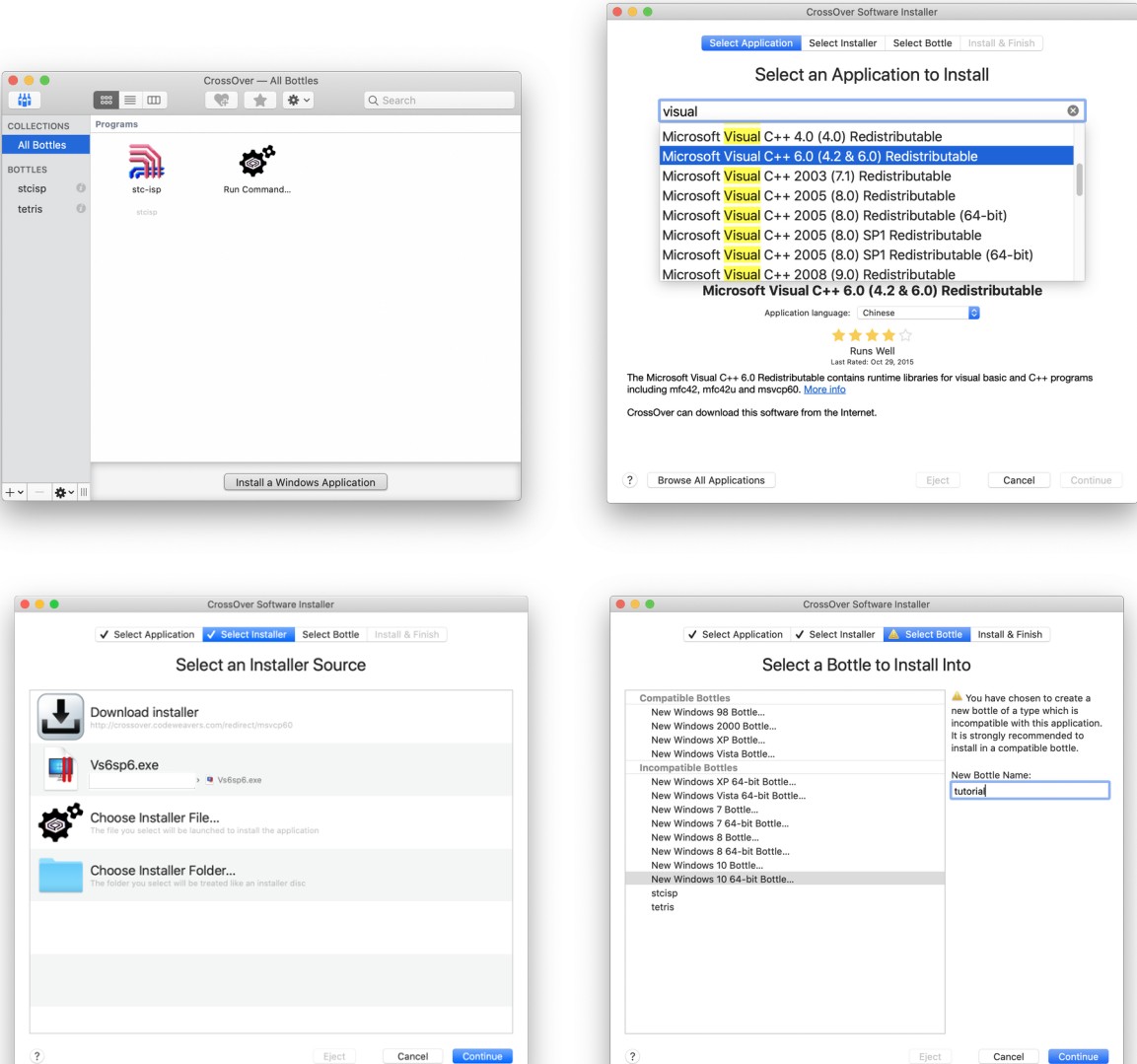Screen dimensions: 1137x1064
Task: Select Microsoft Visual C++ 2005 (8.0) SP1 Redistributable (64-bit)
Action: point(867,254)
